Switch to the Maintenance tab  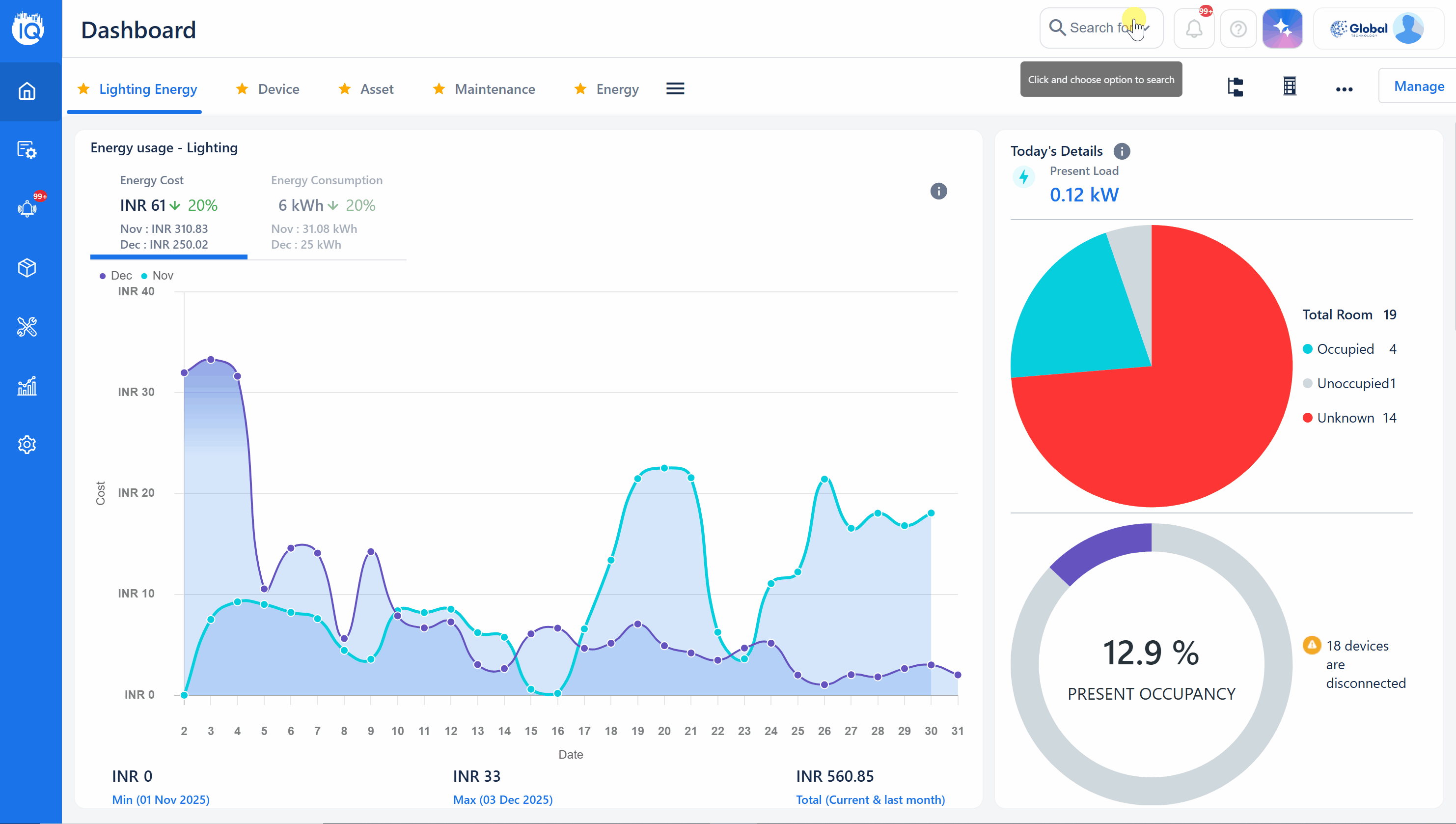coord(494,89)
